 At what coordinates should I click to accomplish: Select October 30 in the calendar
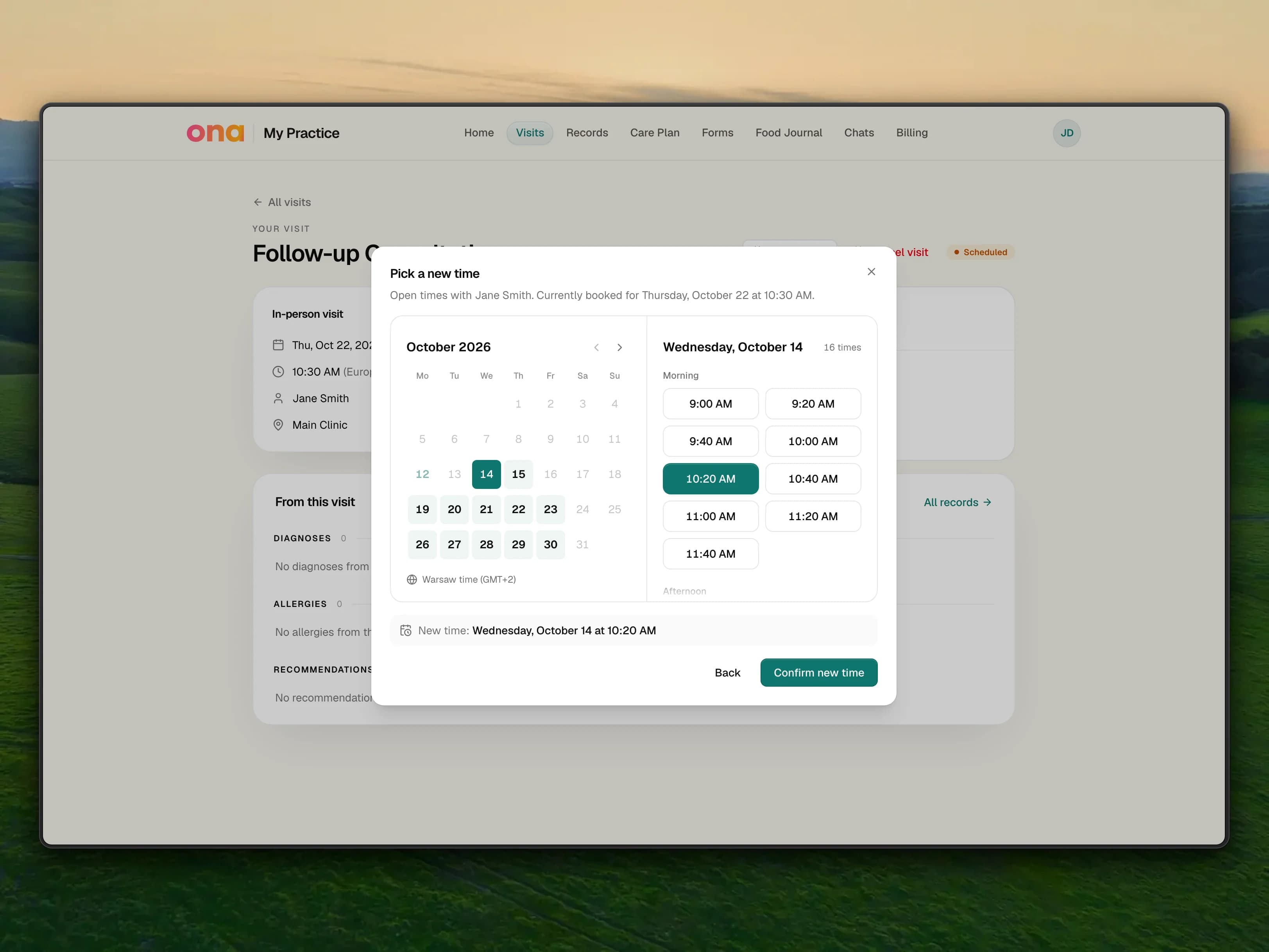[550, 544]
